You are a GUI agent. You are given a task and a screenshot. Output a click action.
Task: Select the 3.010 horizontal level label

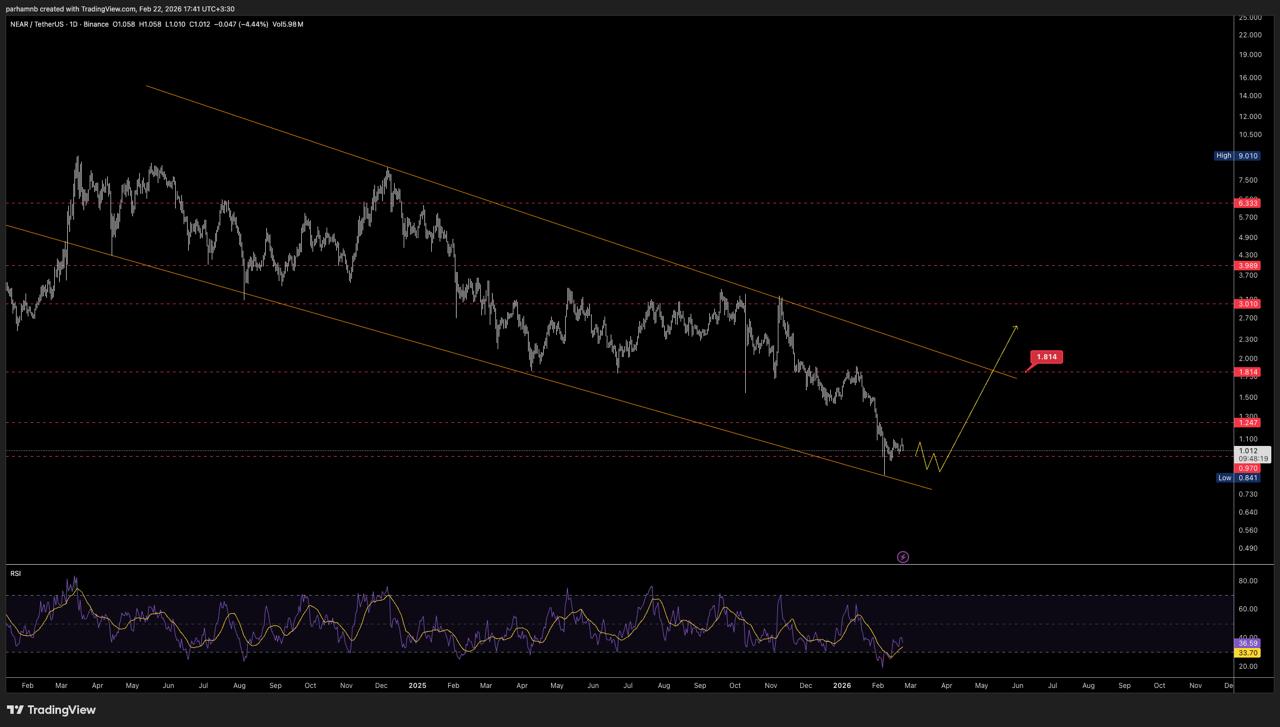point(1247,303)
